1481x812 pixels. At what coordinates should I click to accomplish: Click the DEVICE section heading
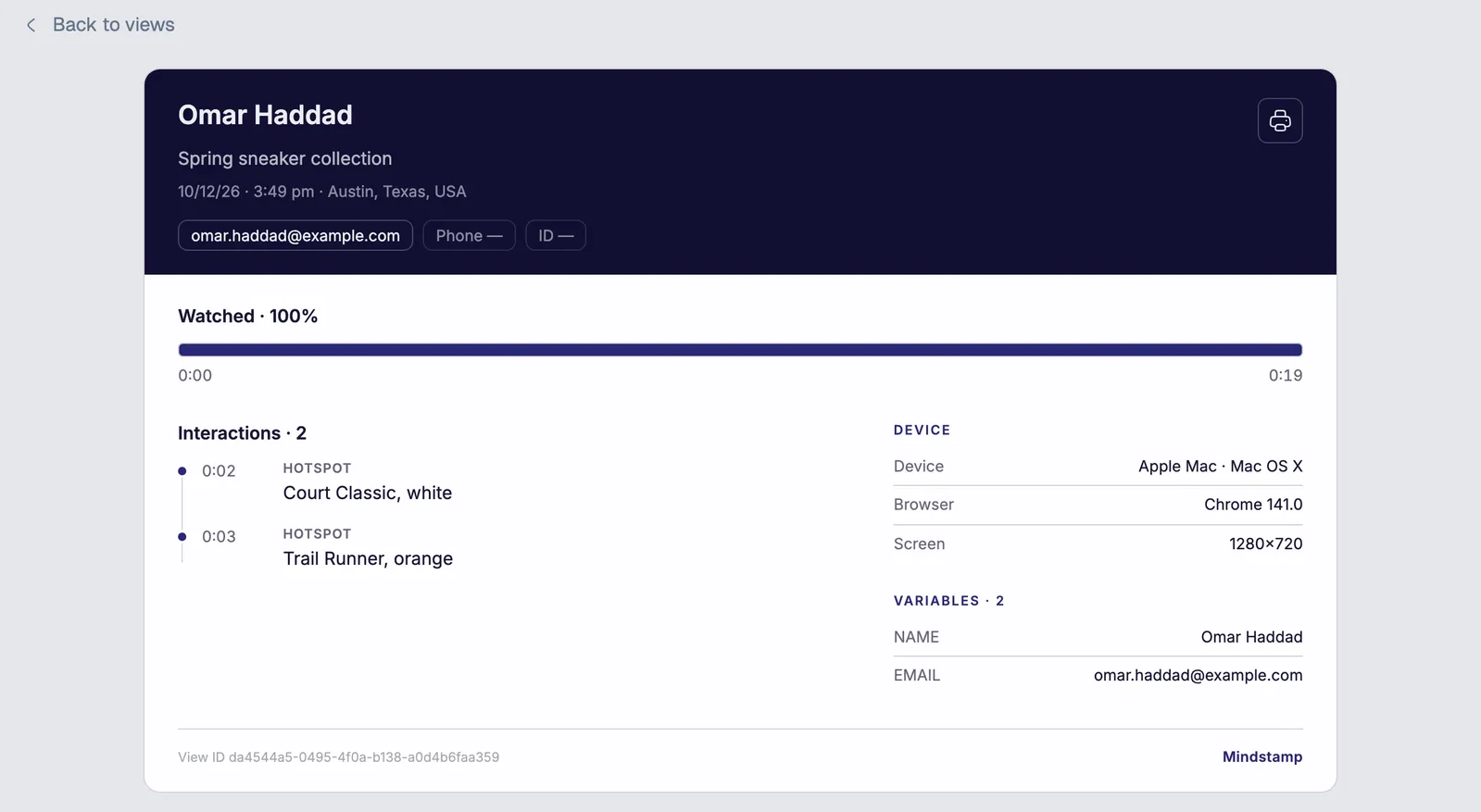tap(922, 431)
